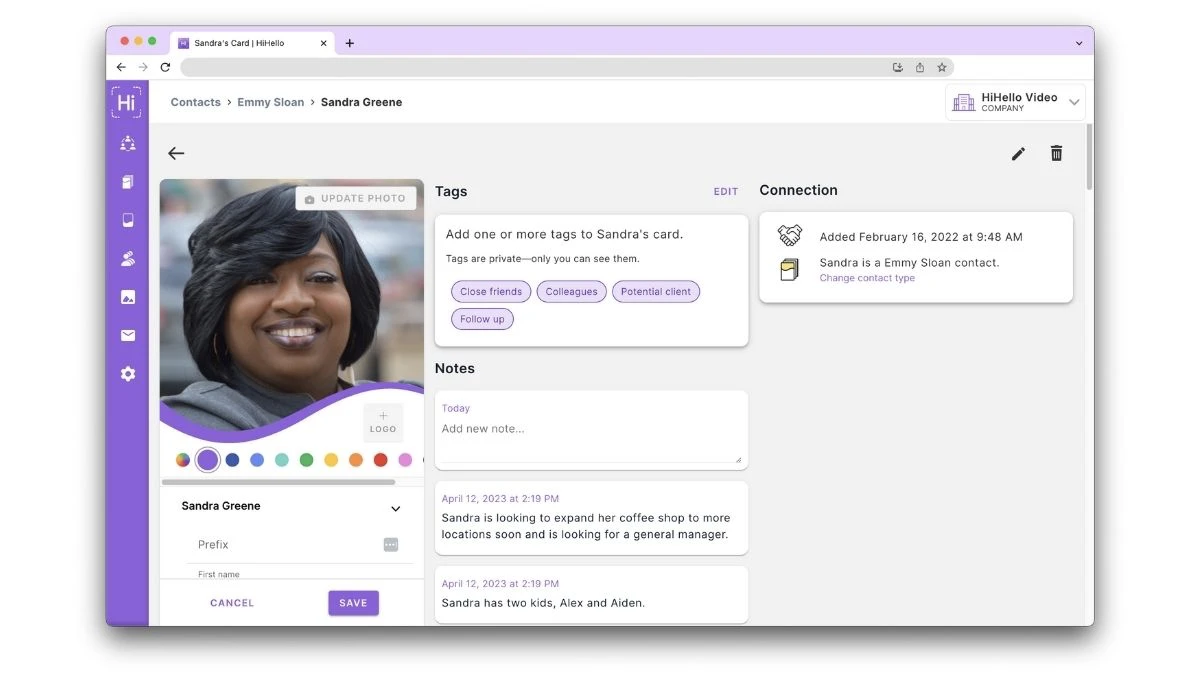The width and height of the screenshot is (1200, 677).
Task: Open the Contacts sharing icon in sidebar
Action: [127, 143]
